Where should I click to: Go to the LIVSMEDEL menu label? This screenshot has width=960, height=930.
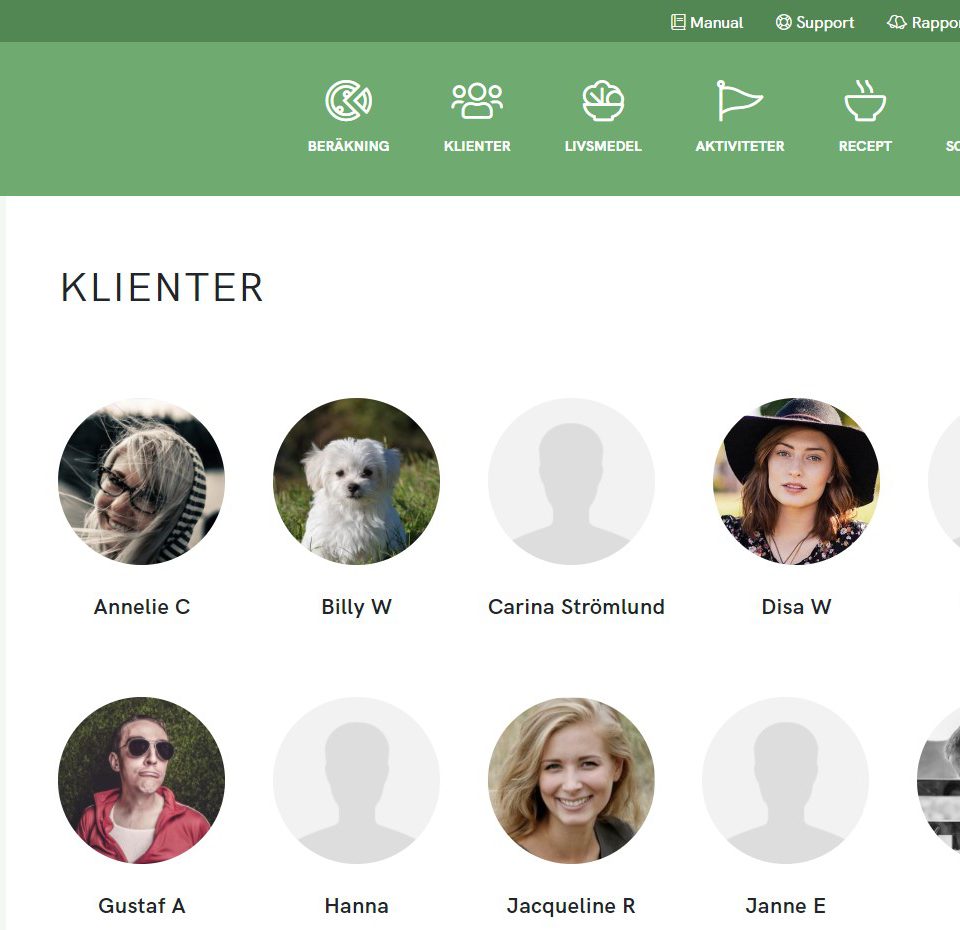tap(603, 146)
